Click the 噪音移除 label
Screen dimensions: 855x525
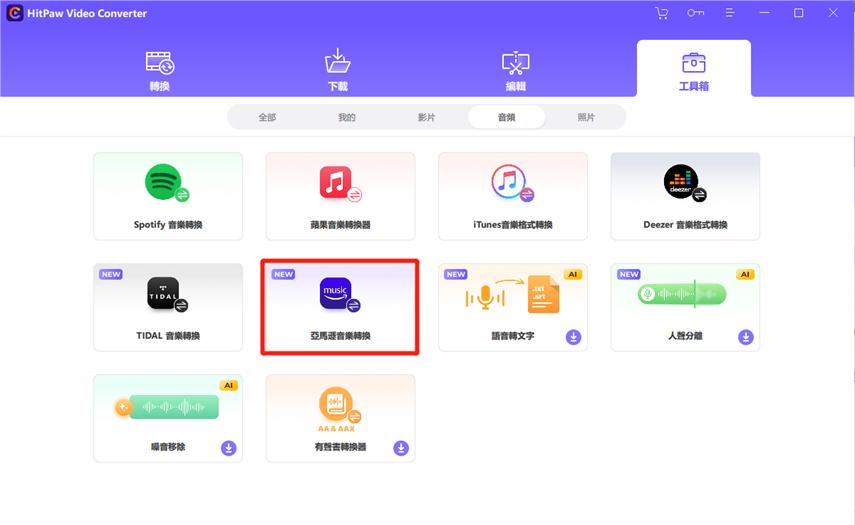[x=168, y=447]
